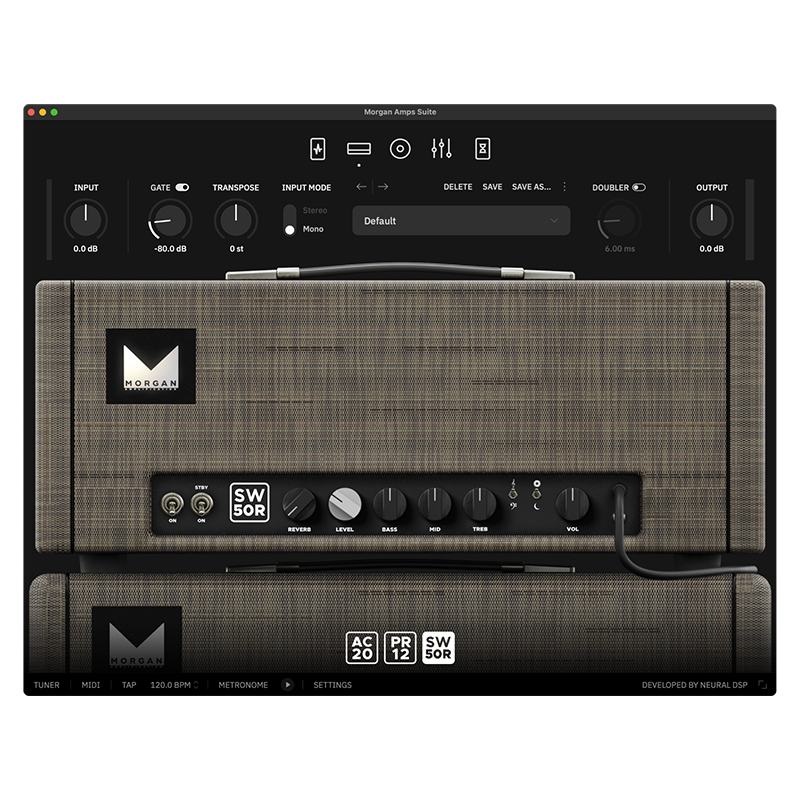Click the amp TREB knob

coord(480,504)
